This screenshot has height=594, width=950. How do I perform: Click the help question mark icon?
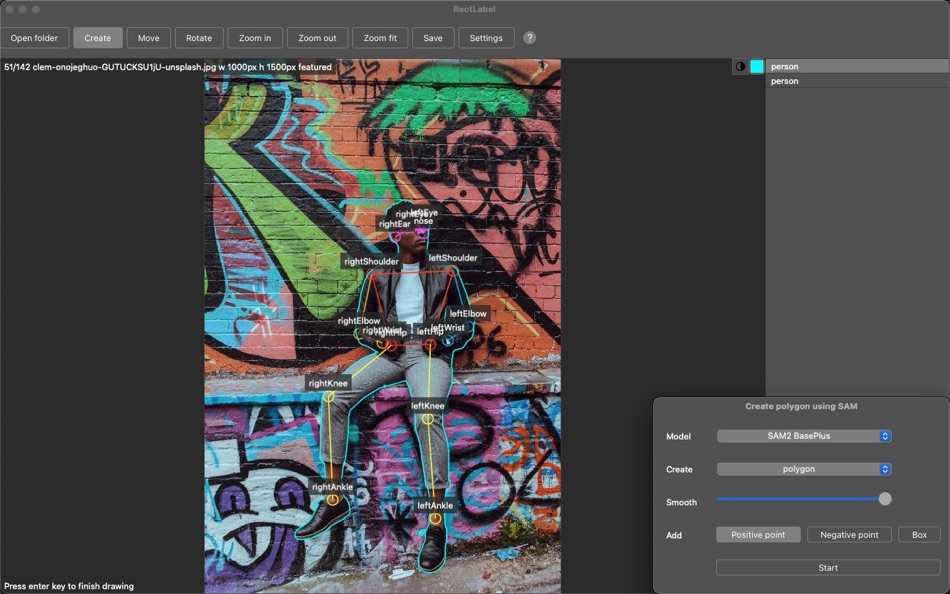point(530,38)
